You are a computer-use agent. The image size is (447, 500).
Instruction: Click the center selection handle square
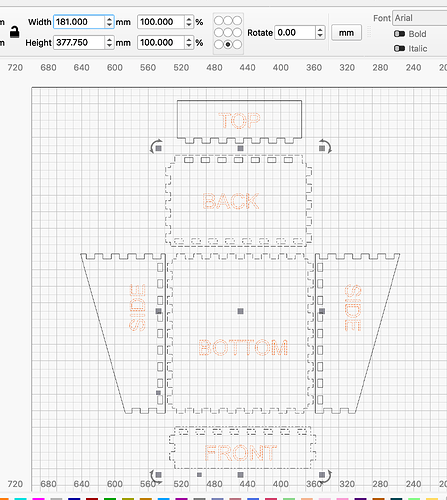pyautogui.click(x=240, y=311)
